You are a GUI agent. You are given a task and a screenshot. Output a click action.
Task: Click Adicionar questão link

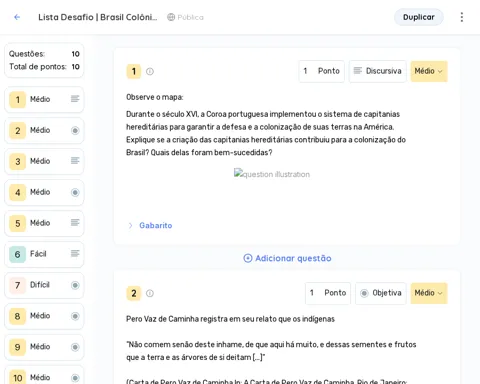point(287,258)
